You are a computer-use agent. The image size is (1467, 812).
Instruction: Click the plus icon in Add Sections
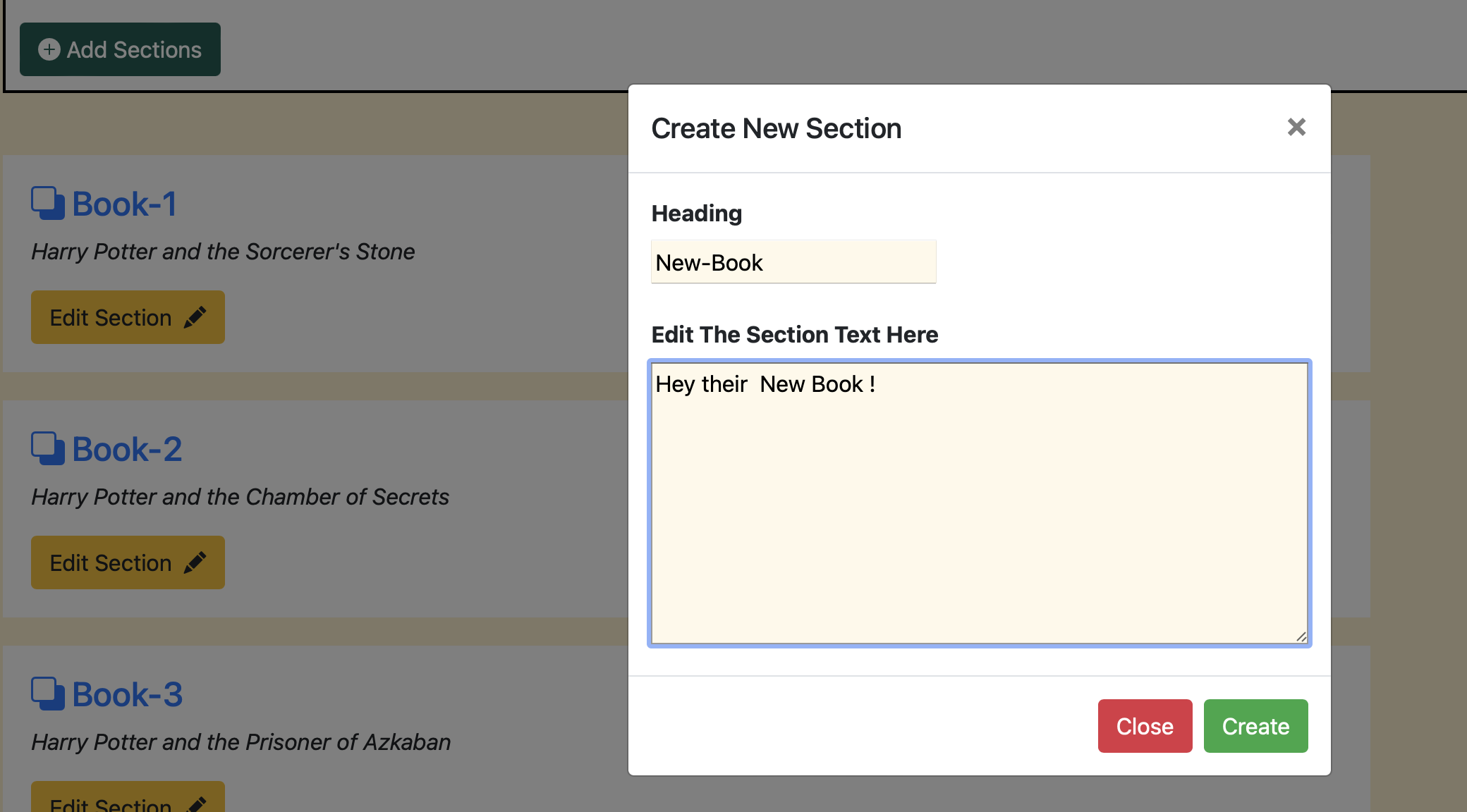point(49,49)
